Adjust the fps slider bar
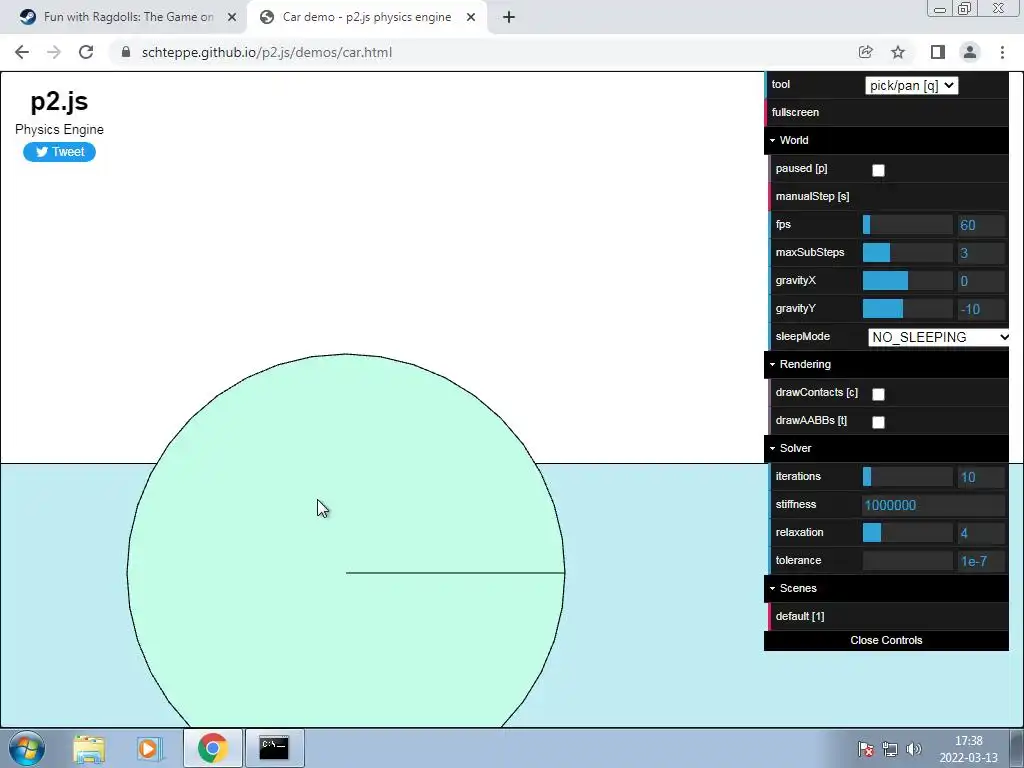 908,225
